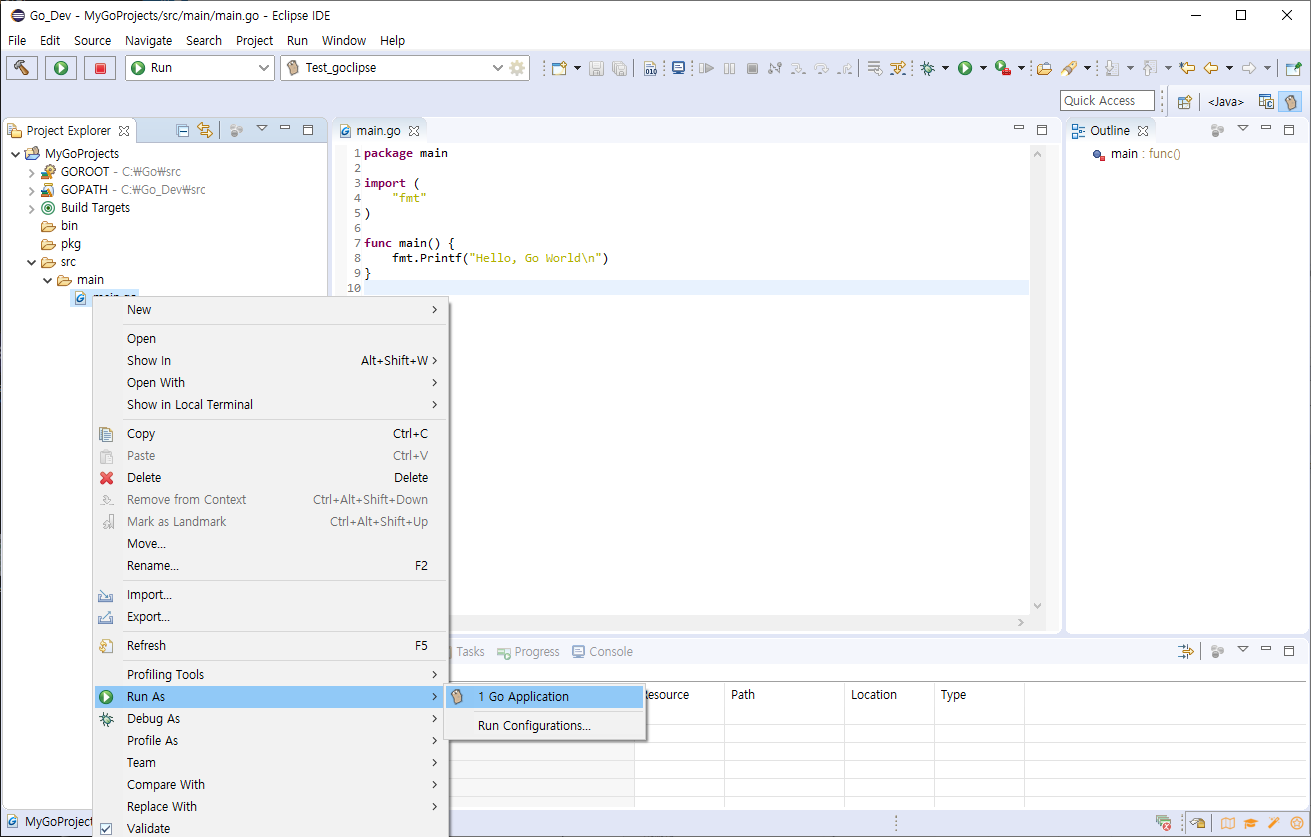This screenshot has height=837, width=1311.
Task: Open launch configuration gear settings
Action: (517, 68)
